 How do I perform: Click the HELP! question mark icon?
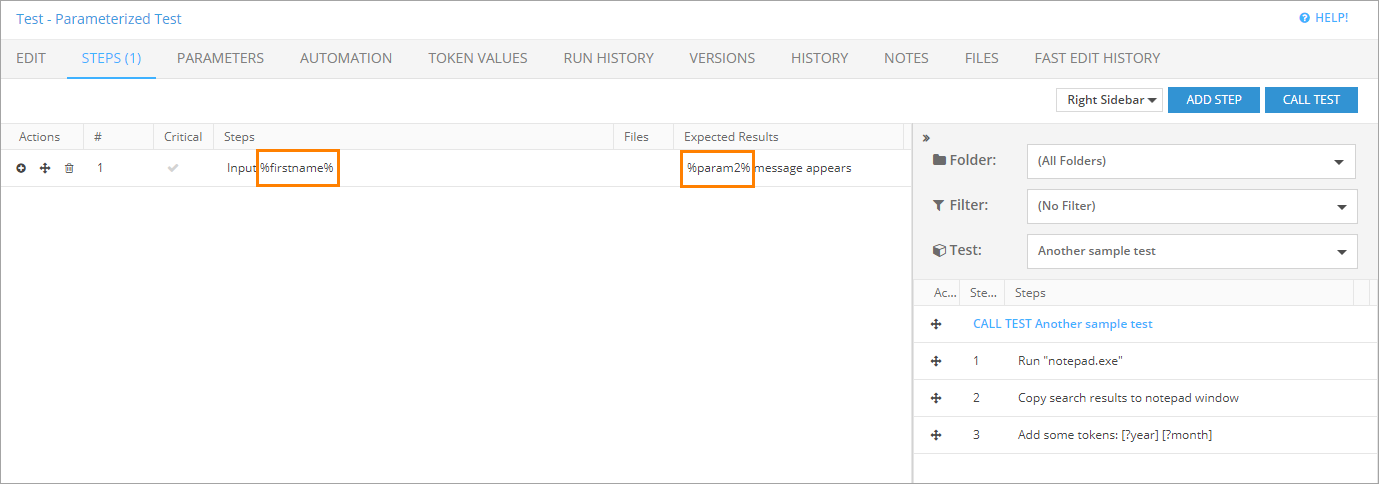pyautogui.click(x=1304, y=18)
